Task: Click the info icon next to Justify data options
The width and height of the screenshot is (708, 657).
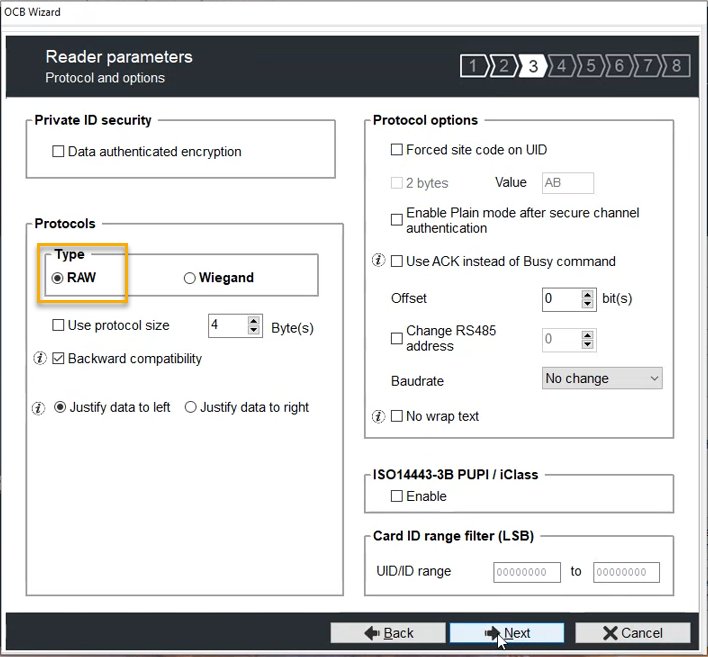Action: [40, 408]
